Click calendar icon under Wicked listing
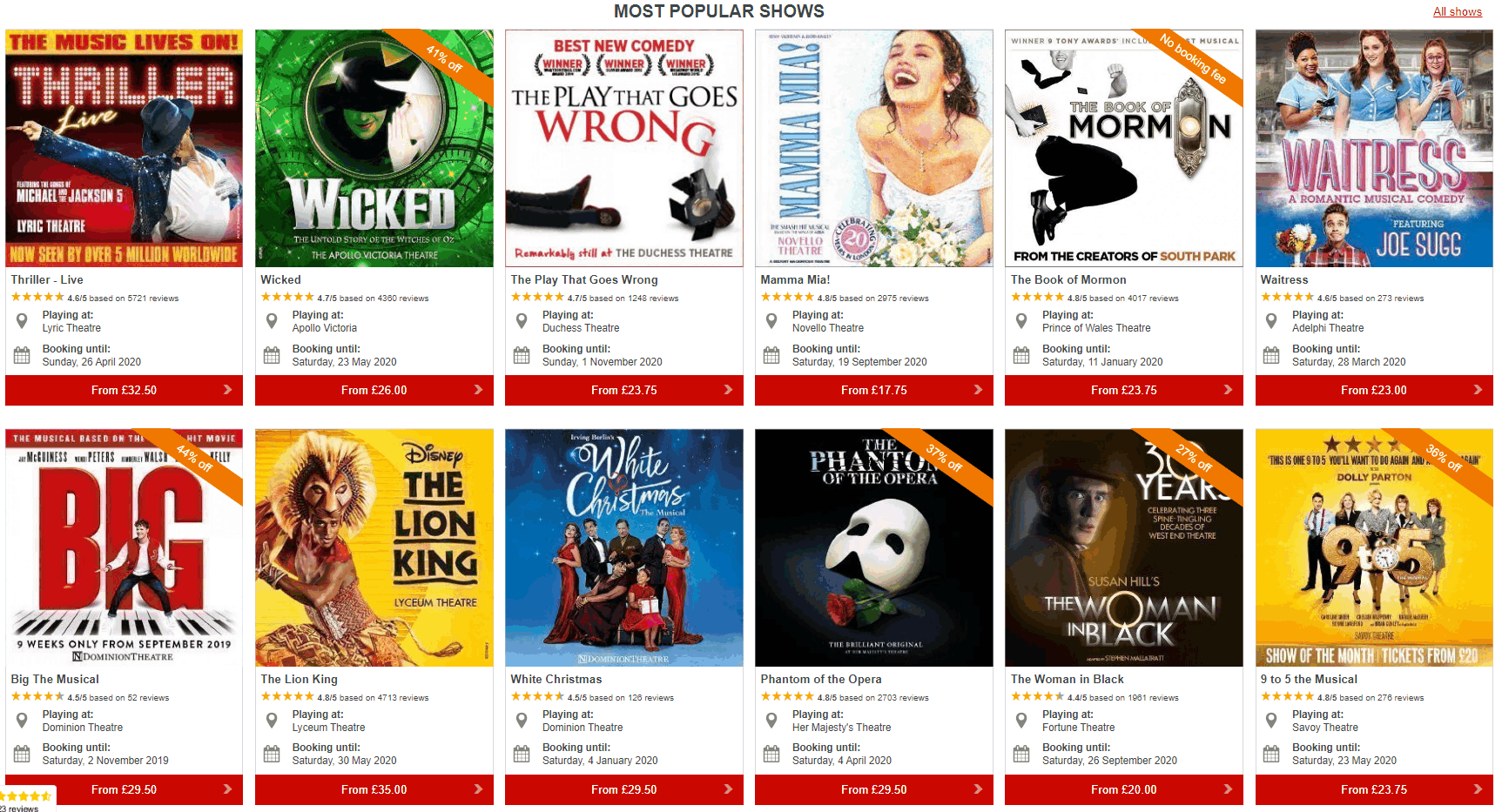This screenshot has width=1502, height=812. (272, 355)
